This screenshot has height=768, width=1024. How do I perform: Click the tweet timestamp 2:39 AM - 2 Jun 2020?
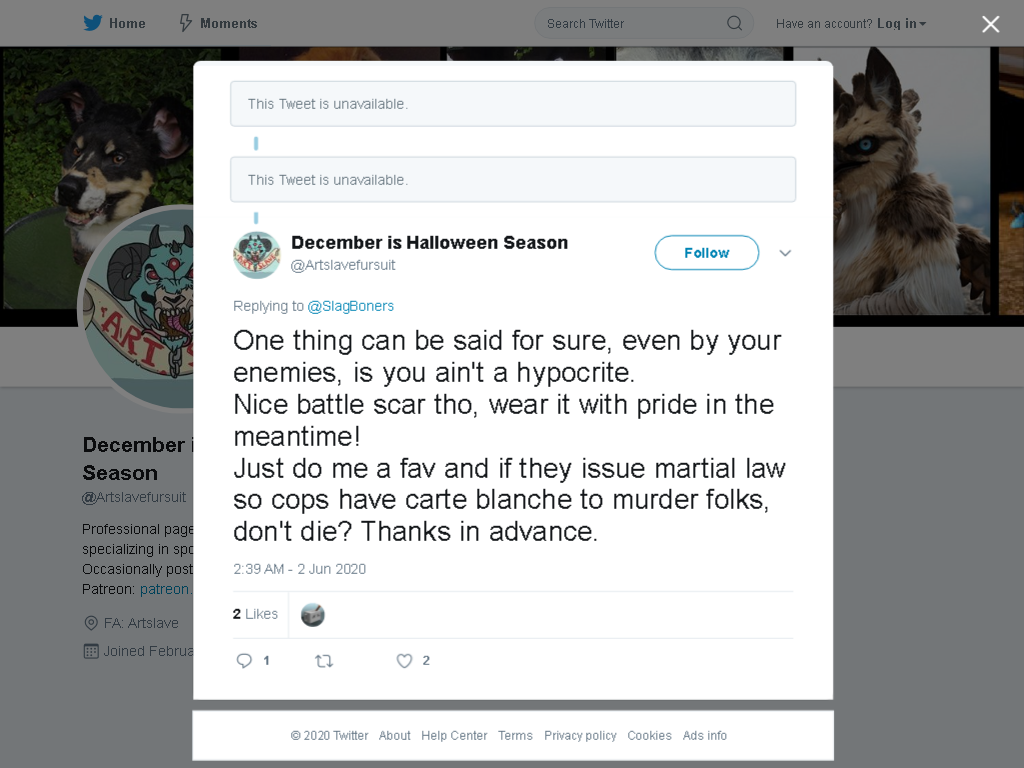(299, 569)
